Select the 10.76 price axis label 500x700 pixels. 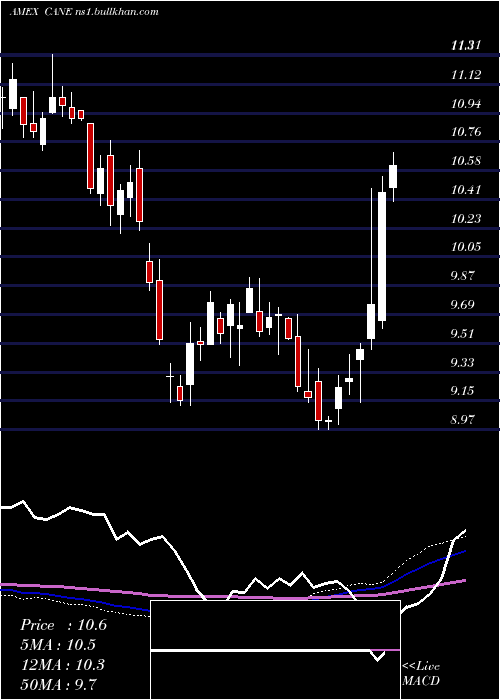click(466, 132)
